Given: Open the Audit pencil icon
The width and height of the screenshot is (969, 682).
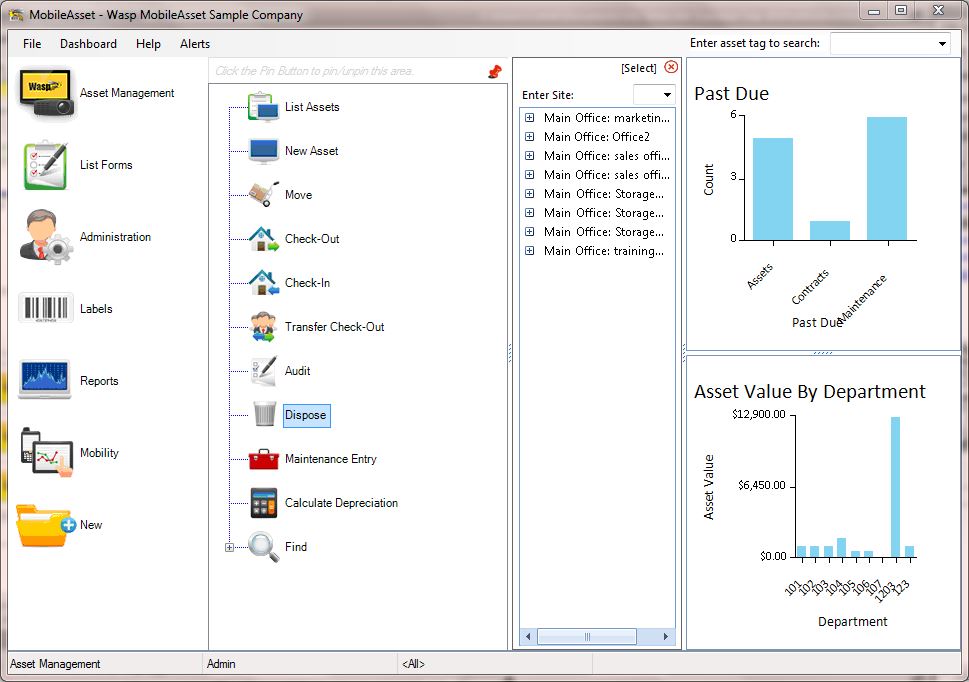Looking at the screenshot, I should point(264,371).
